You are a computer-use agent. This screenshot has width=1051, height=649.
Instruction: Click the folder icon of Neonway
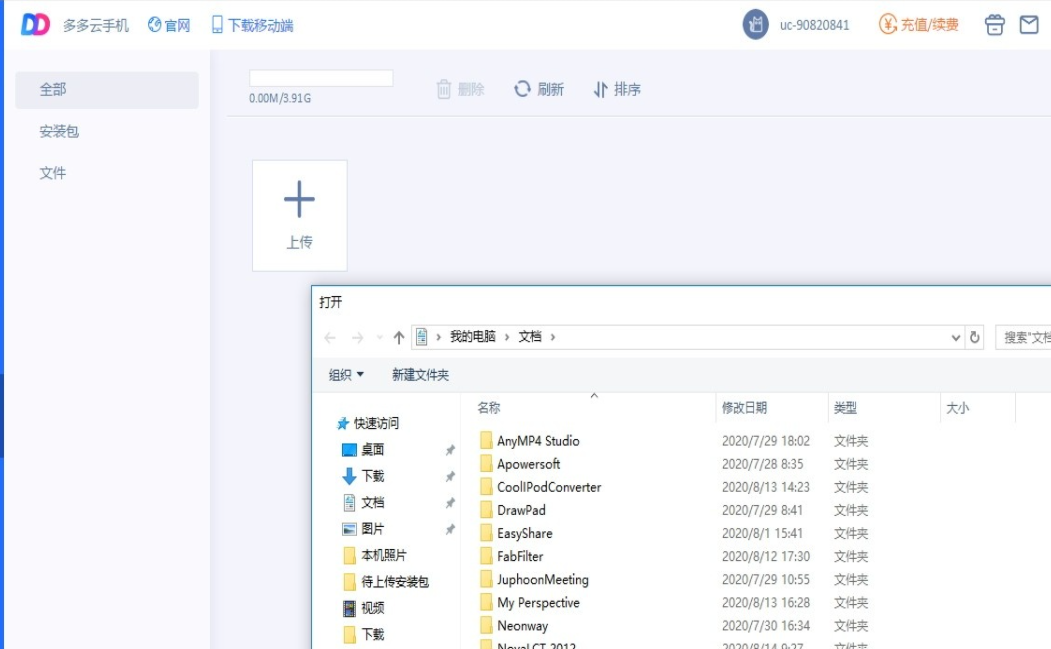[x=486, y=625]
